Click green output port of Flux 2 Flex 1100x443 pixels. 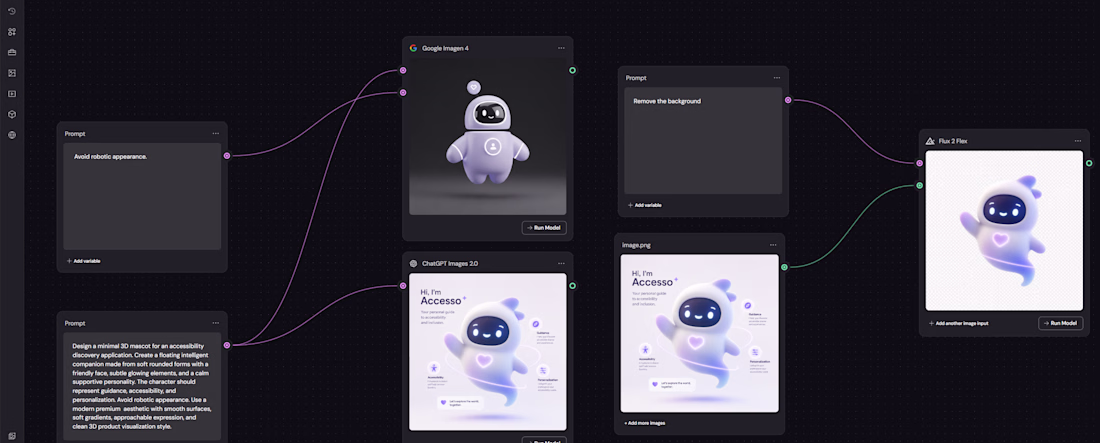(x=1089, y=163)
